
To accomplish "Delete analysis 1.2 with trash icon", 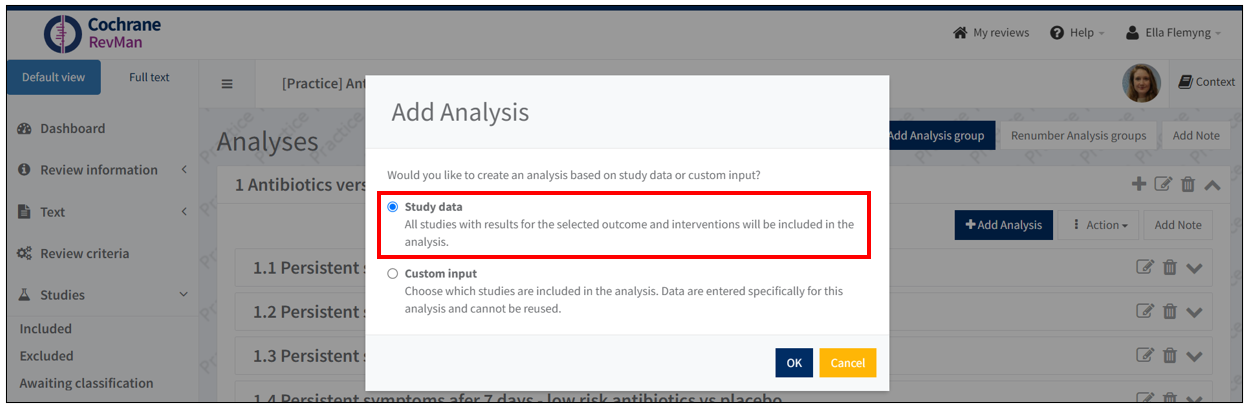I will 1169,311.
